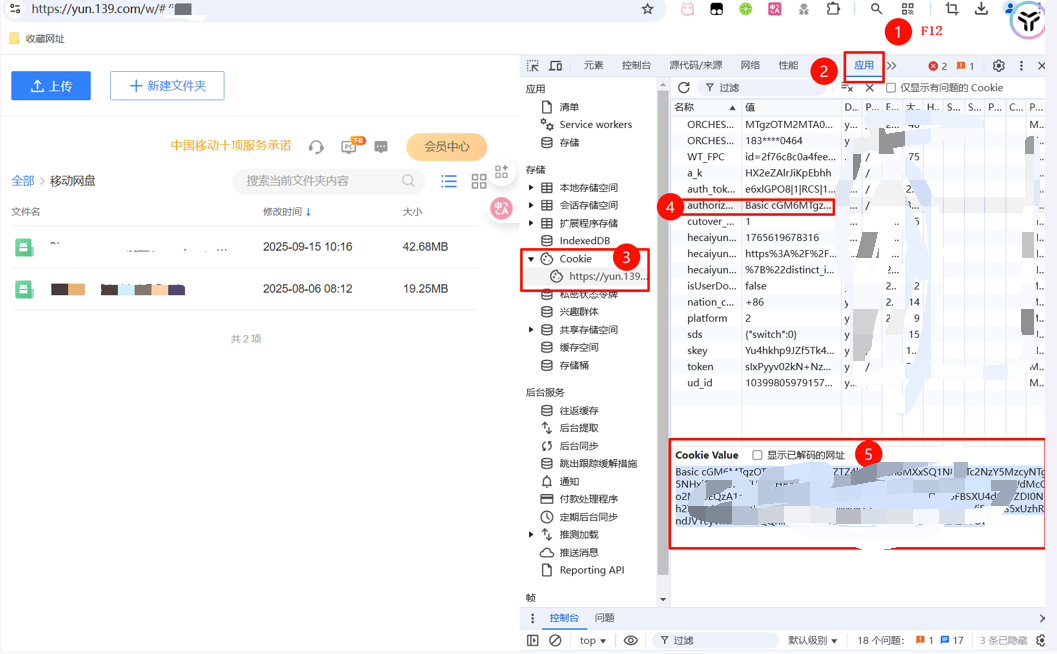Switch to the 元素 tab
1057x654 pixels.
(x=594, y=65)
